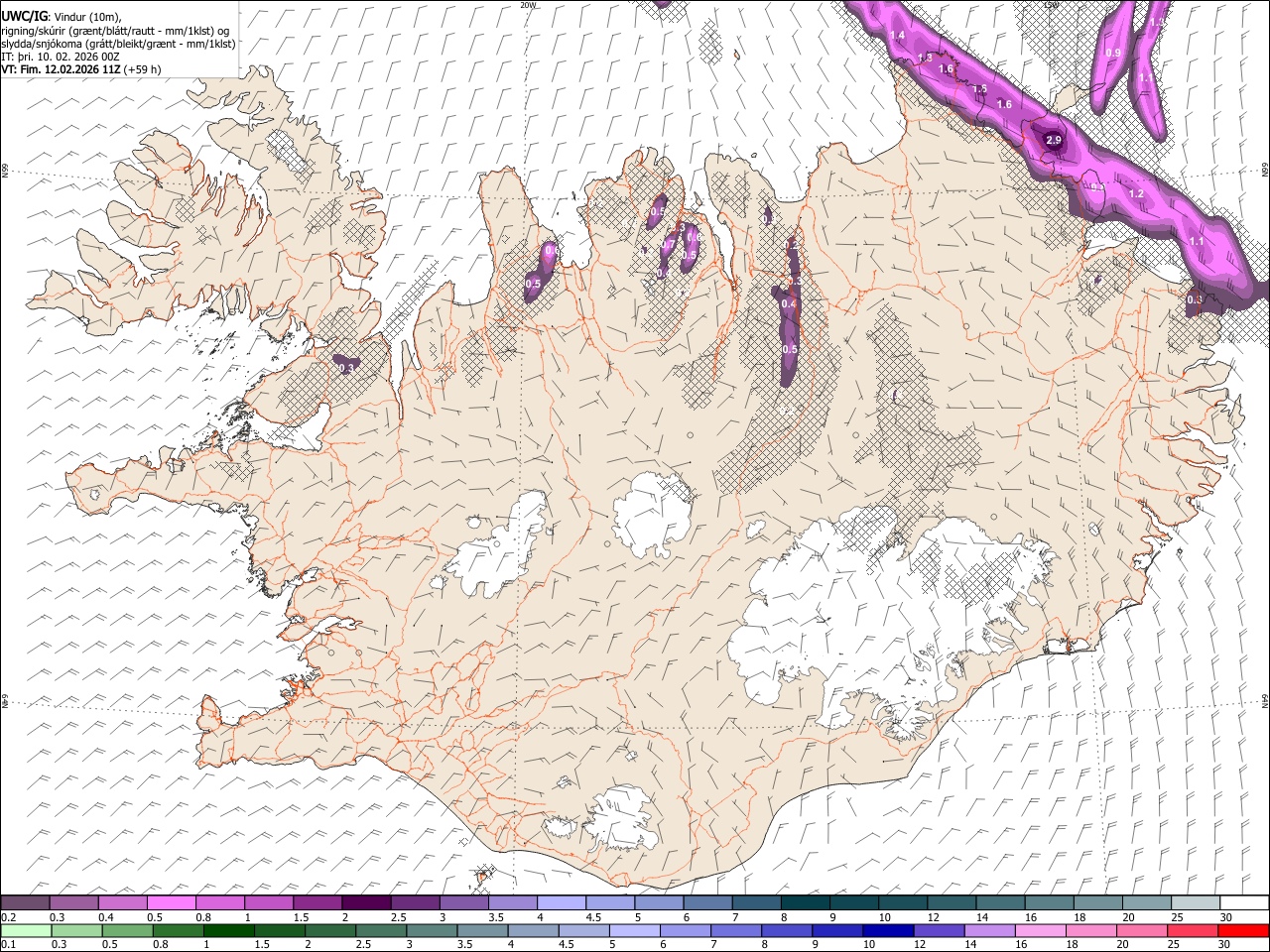
Task: Click the 'slydda/snjókoma' description line in header
Action: (x=118, y=43)
